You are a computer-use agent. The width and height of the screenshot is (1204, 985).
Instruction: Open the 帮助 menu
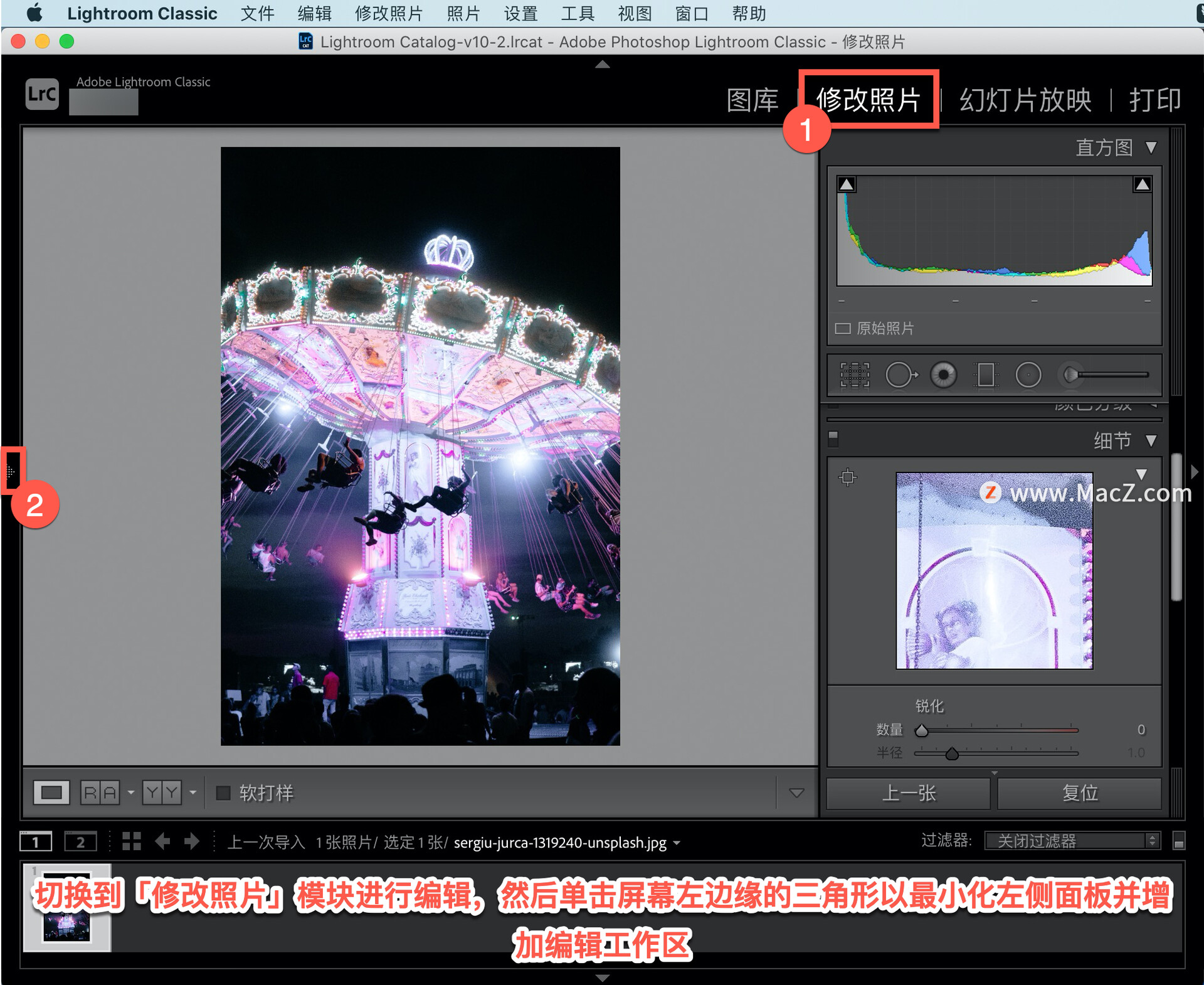(749, 13)
